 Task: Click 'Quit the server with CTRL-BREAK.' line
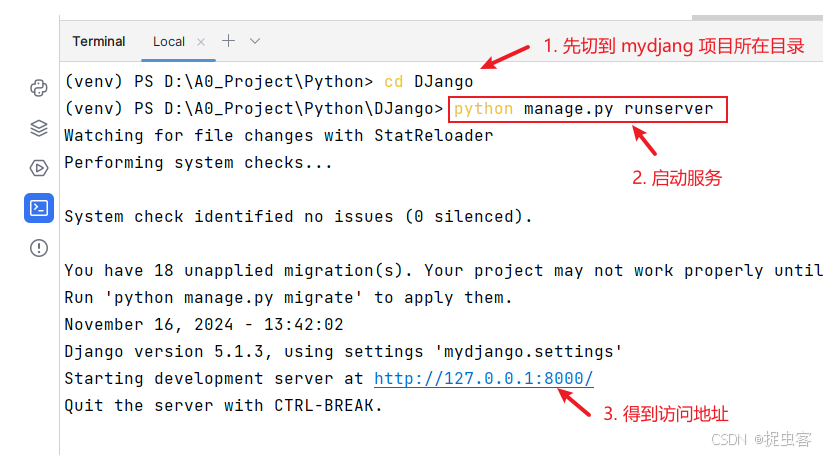224,406
